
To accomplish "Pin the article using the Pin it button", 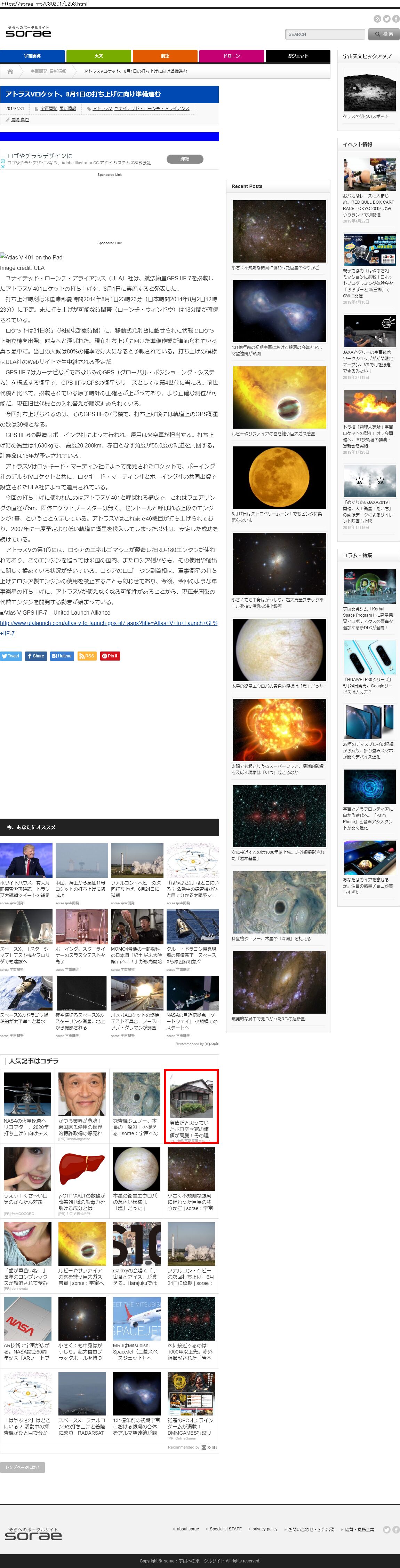I will 110,656.
